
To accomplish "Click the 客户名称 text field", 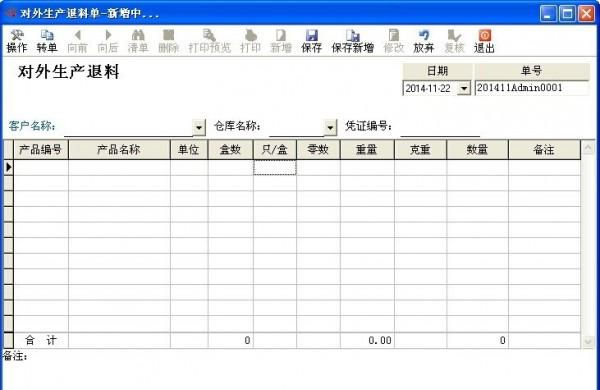I will [129, 127].
